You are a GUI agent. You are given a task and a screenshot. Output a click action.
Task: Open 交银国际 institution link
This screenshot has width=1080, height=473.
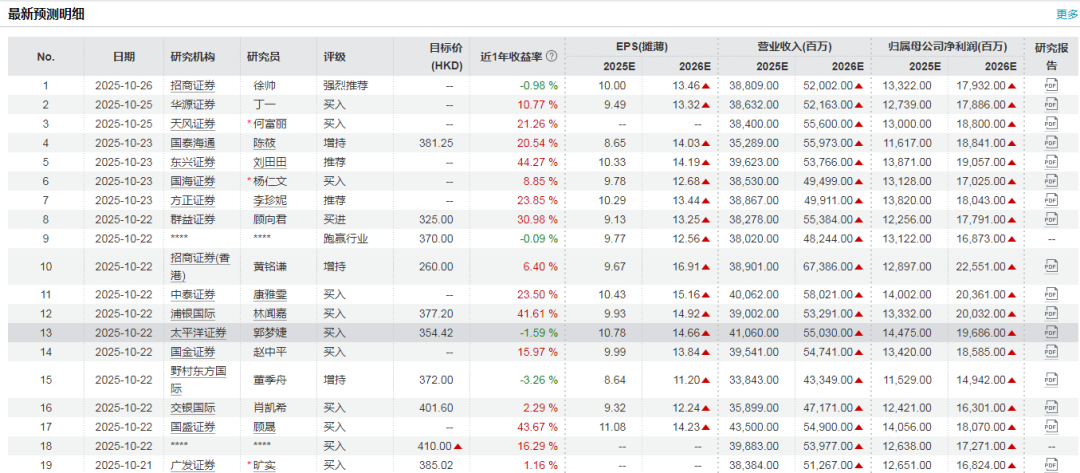click(192, 408)
